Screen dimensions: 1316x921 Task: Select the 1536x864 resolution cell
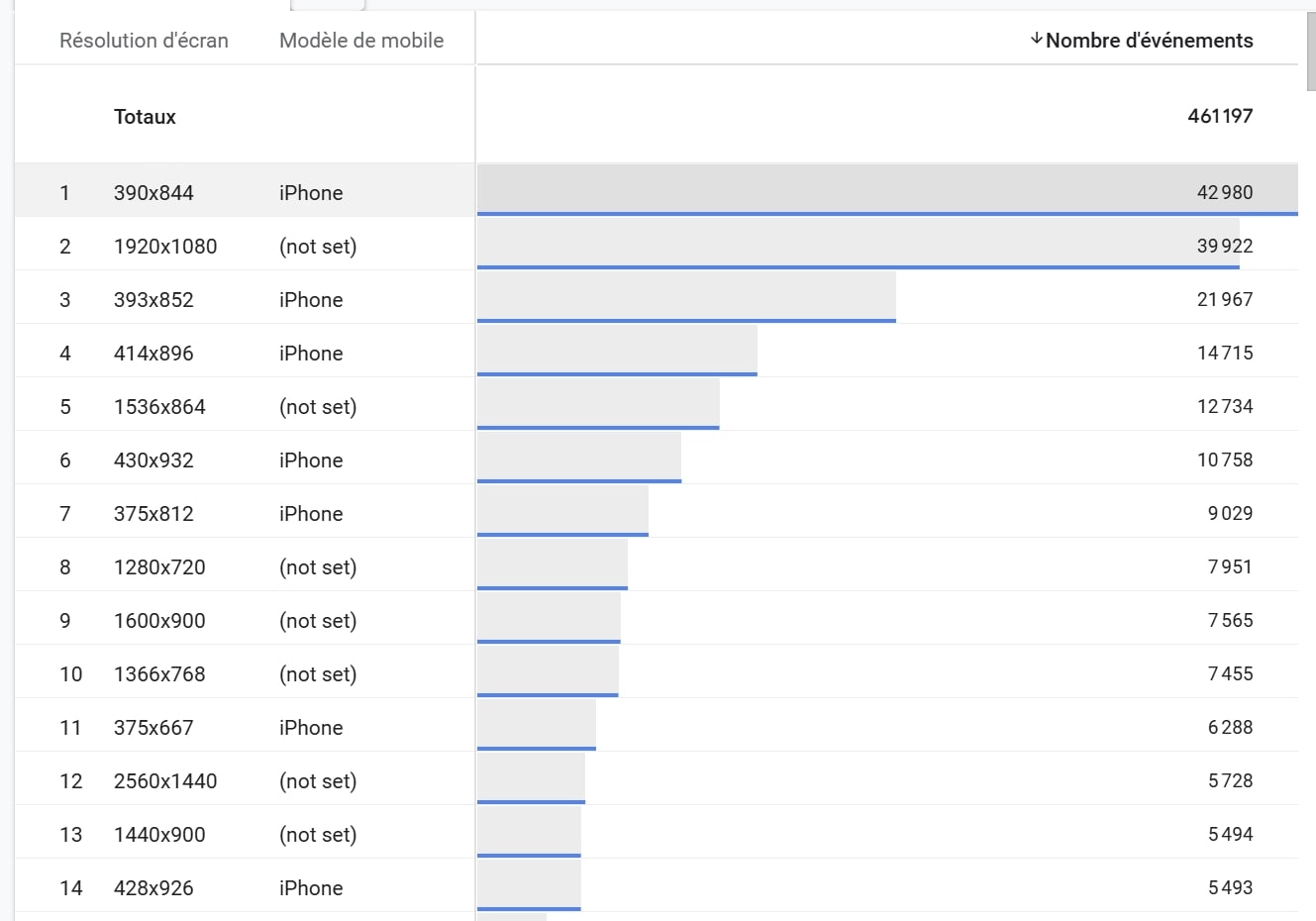(159, 407)
